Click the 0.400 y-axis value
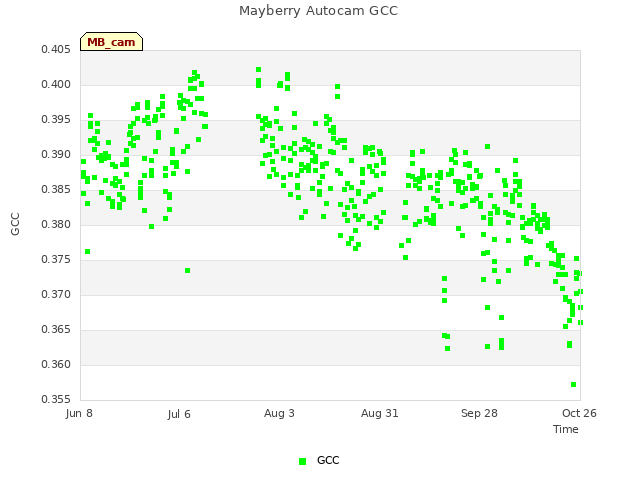The height and width of the screenshot is (480, 640). click(56, 84)
